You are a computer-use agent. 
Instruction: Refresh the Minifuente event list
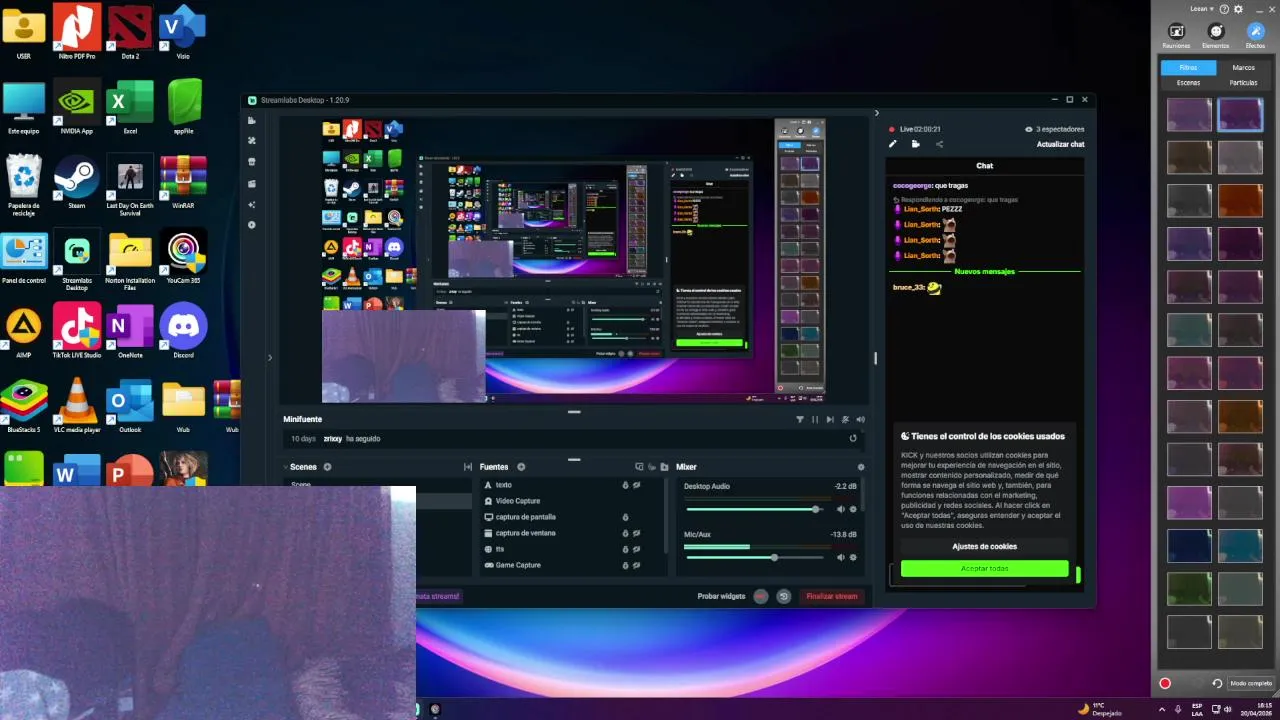tap(853, 438)
